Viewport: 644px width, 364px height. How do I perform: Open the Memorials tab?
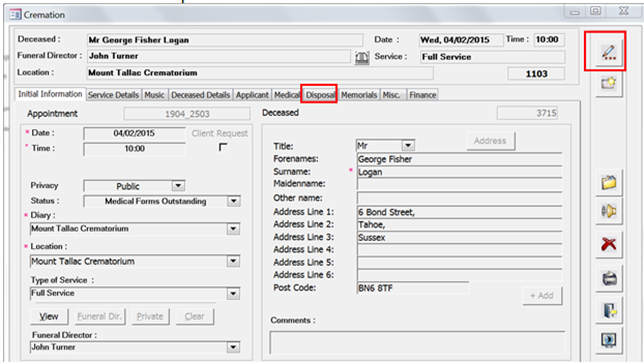point(359,95)
